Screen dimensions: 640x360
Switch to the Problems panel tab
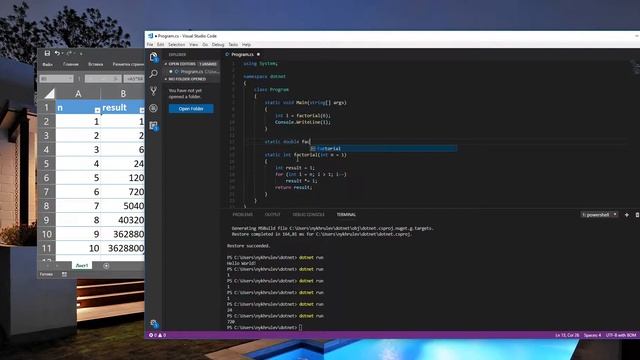(242, 215)
